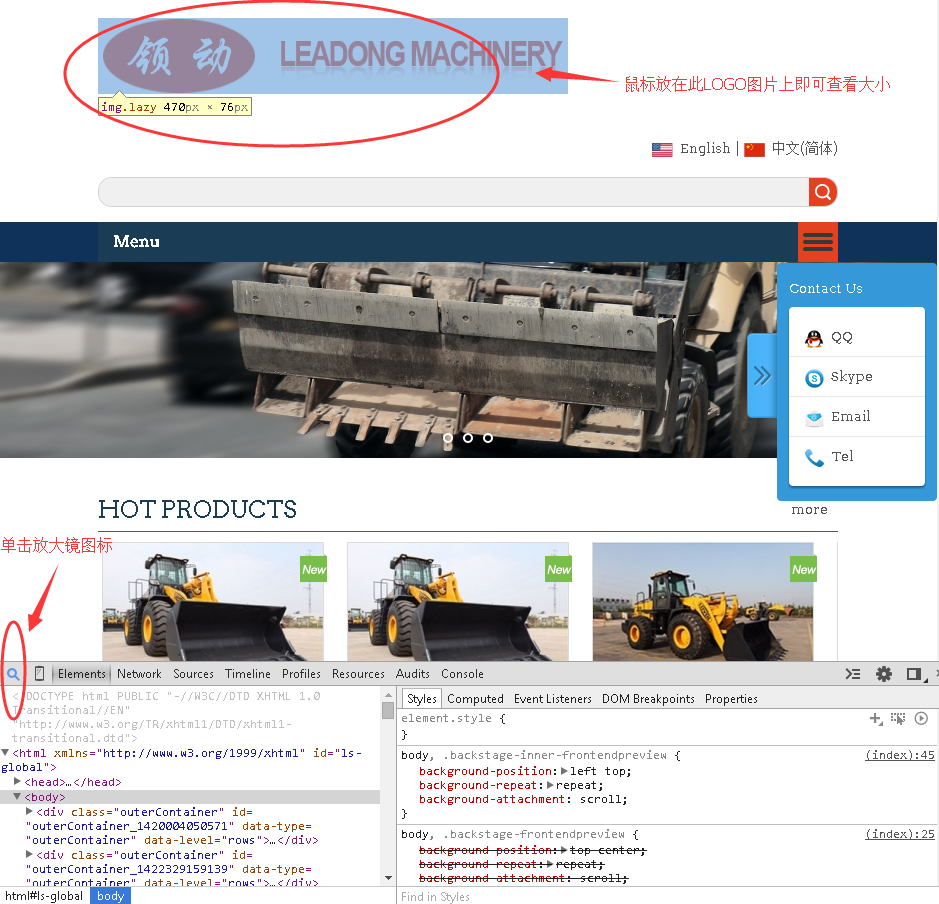
Task: Select the second carousel slide dot
Action: pos(468,438)
